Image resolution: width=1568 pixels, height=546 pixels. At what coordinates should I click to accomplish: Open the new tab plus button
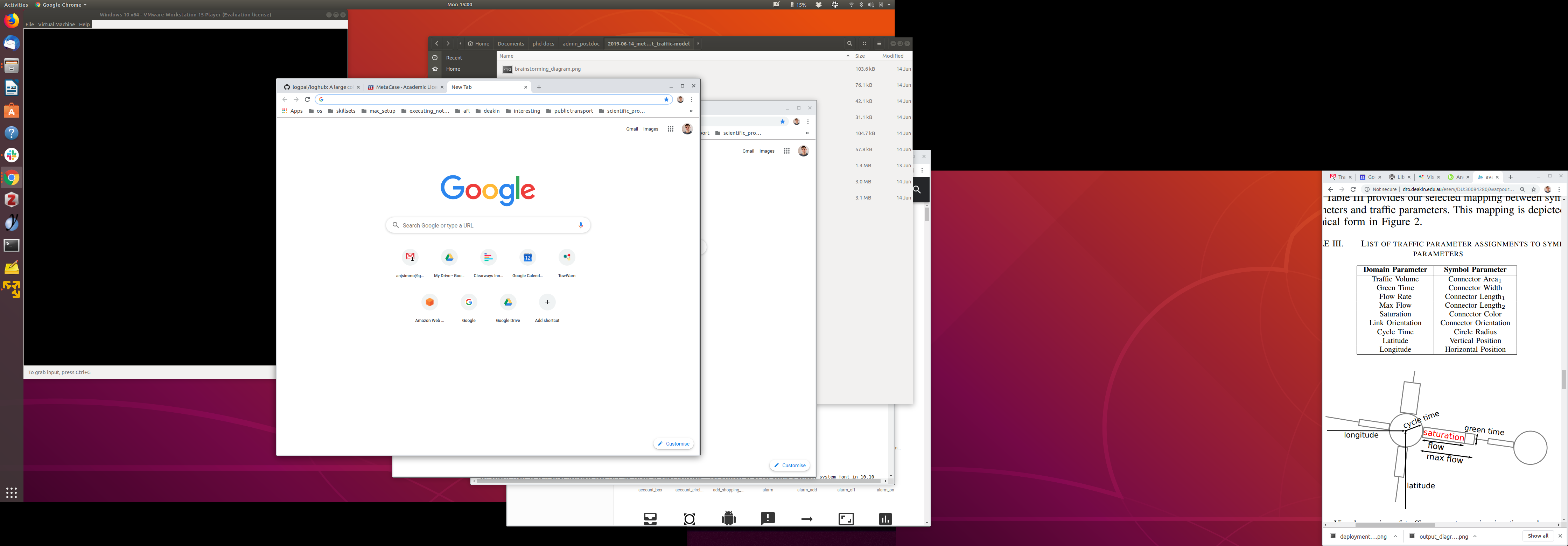click(539, 87)
